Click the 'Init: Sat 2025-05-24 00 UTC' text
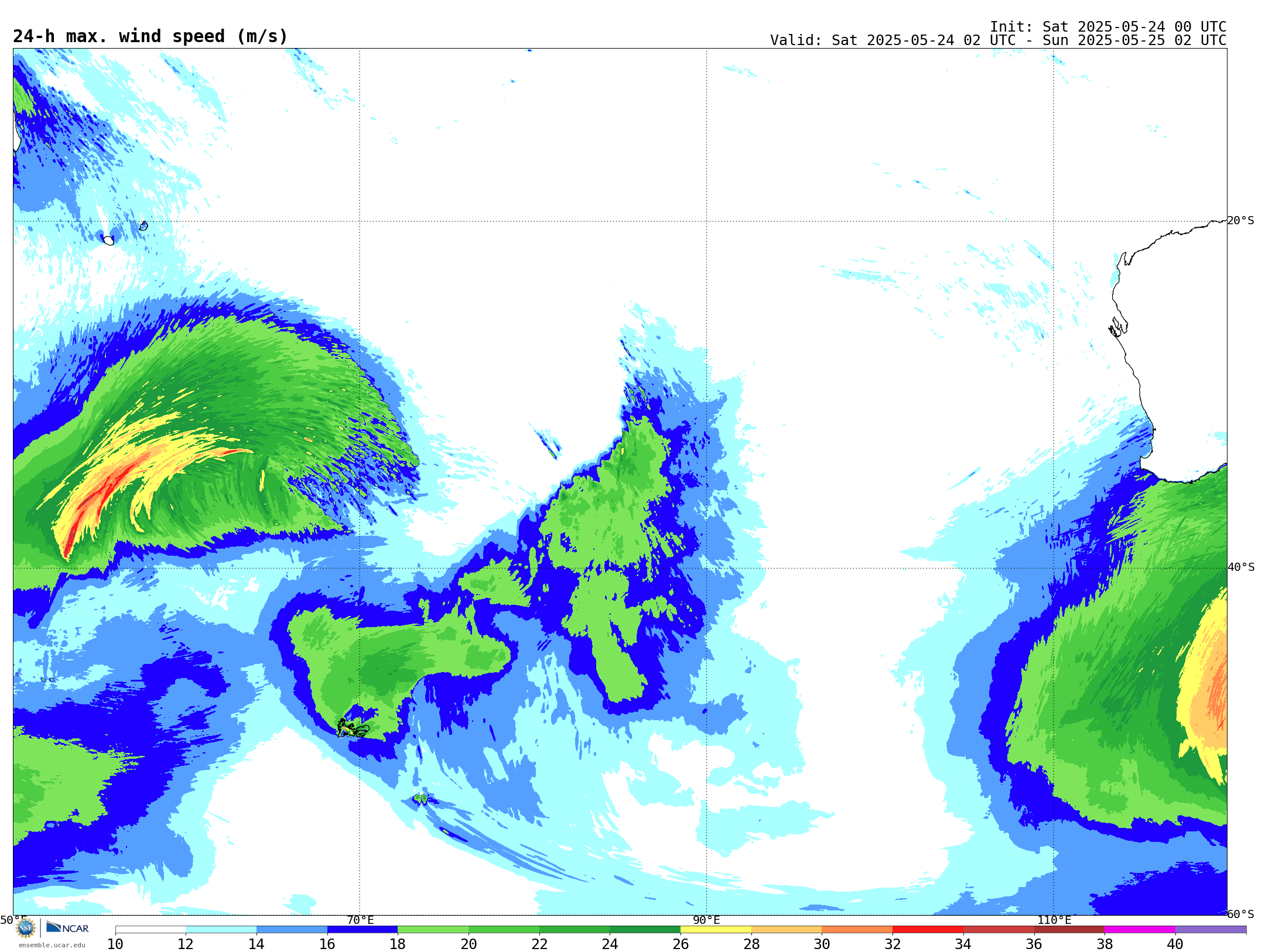This screenshot has width=1265, height=952. (x=1108, y=27)
